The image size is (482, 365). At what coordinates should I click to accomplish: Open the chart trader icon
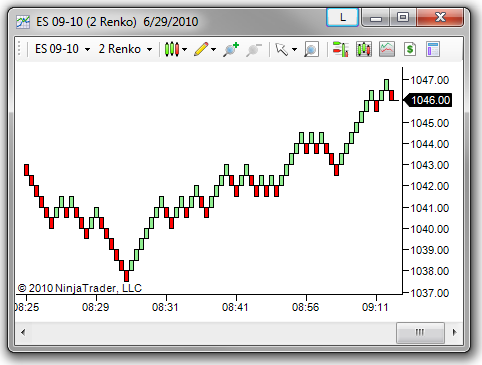341,49
